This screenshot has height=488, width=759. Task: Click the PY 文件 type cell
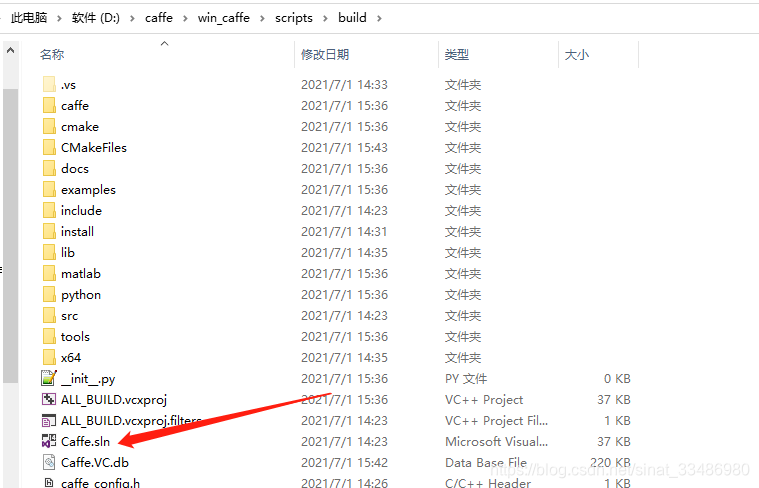click(x=466, y=379)
